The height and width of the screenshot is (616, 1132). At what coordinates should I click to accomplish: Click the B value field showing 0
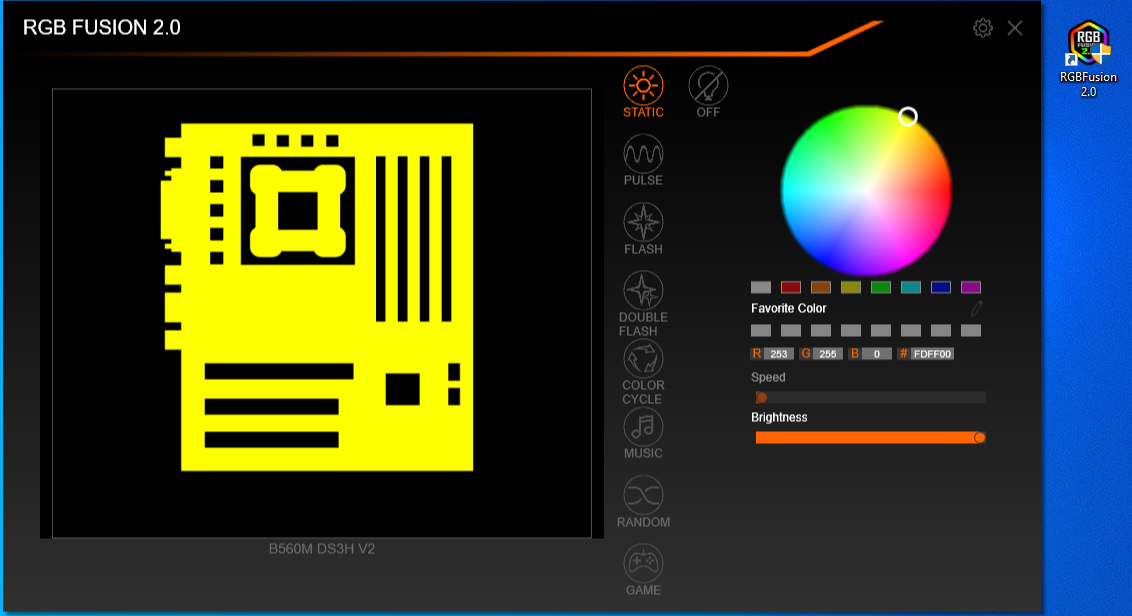click(876, 354)
